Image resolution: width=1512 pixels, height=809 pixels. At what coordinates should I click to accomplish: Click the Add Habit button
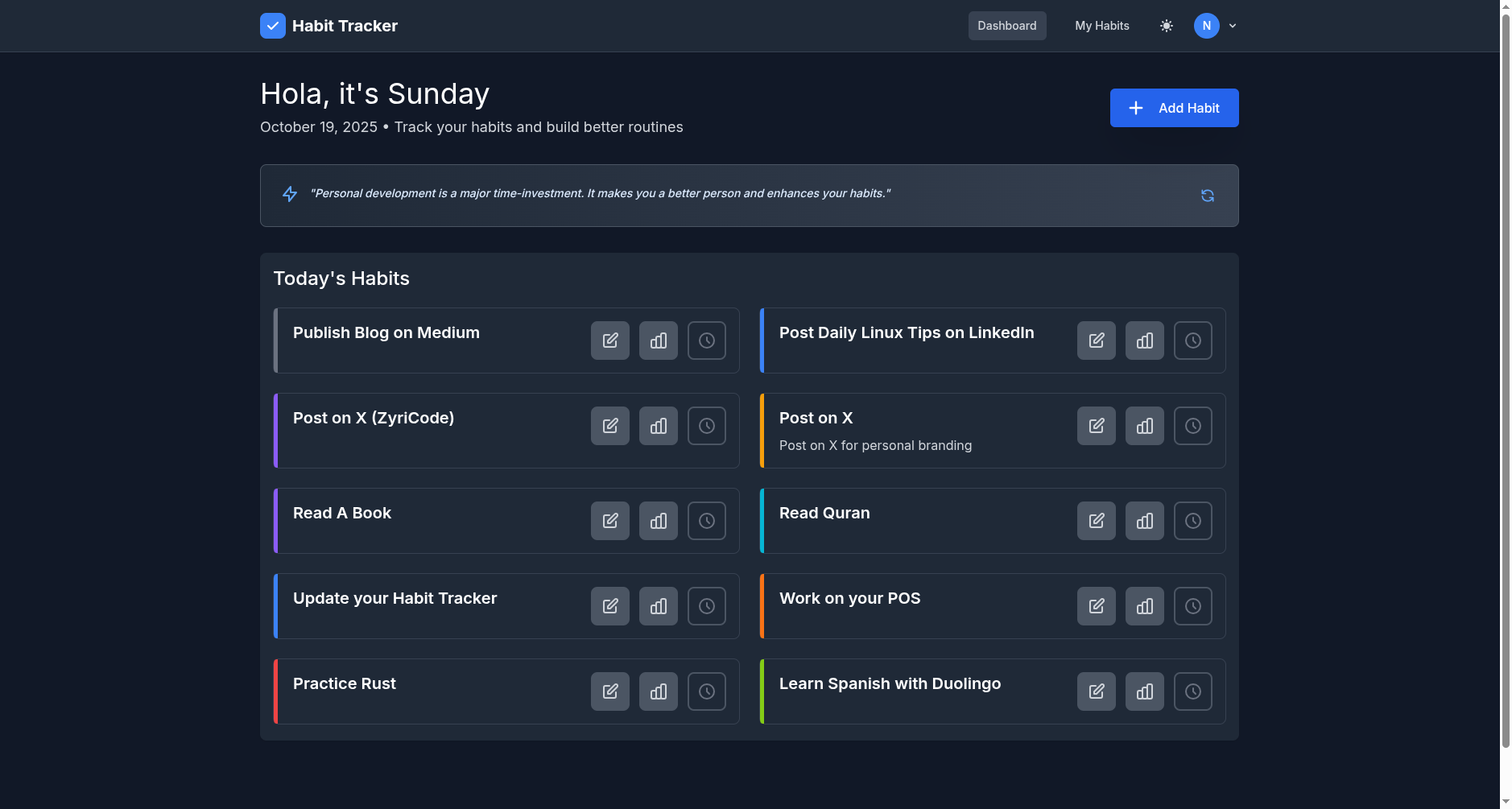pos(1173,107)
